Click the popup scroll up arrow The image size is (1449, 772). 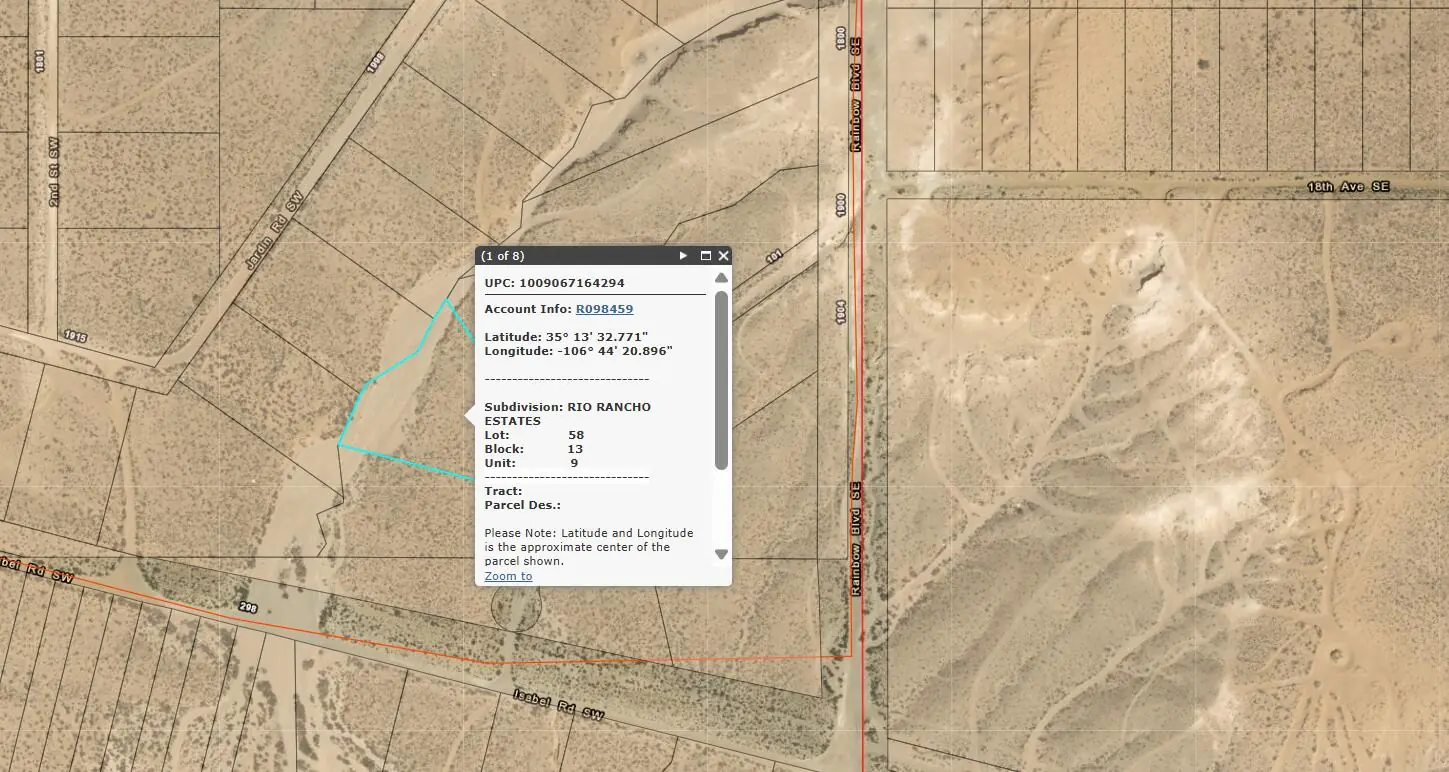coord(721,278)
